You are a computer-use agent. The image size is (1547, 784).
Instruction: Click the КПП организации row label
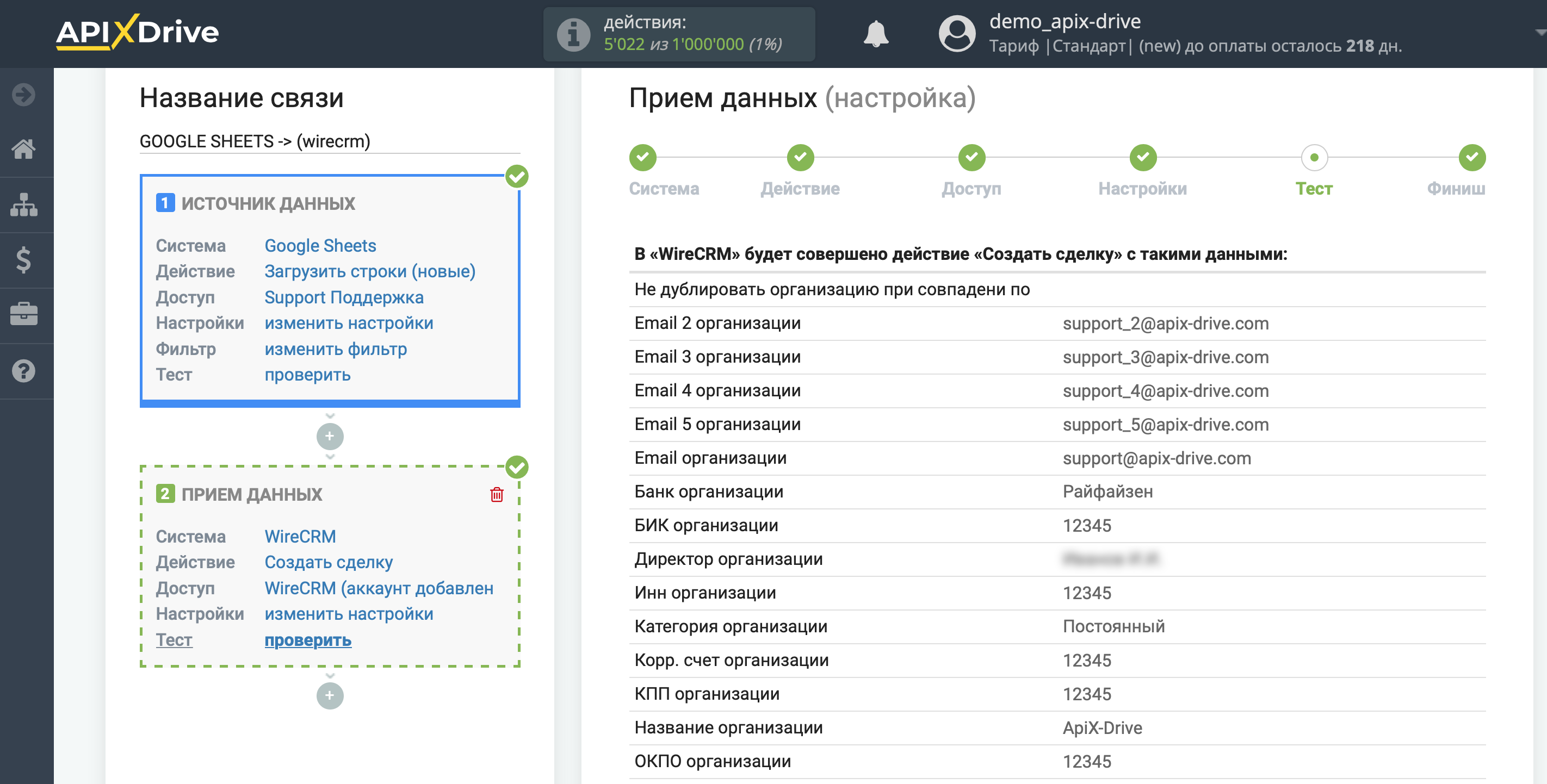707,694
